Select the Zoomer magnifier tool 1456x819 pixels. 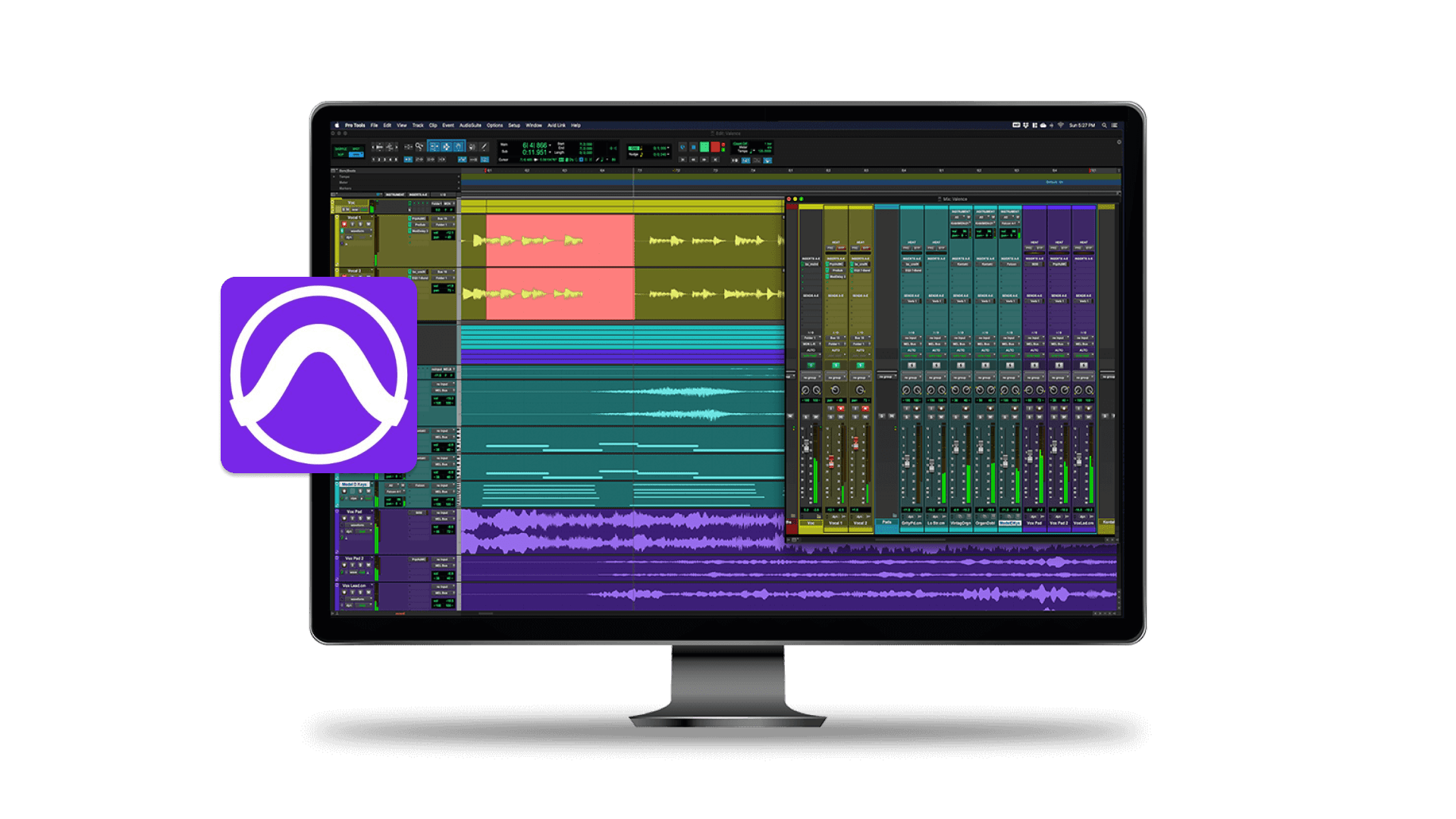tap(419, 146)
